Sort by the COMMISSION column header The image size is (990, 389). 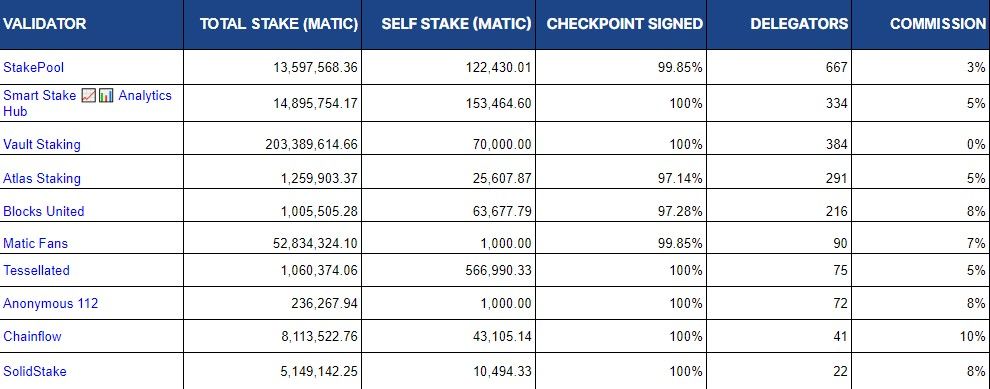[x=938, y=24]
